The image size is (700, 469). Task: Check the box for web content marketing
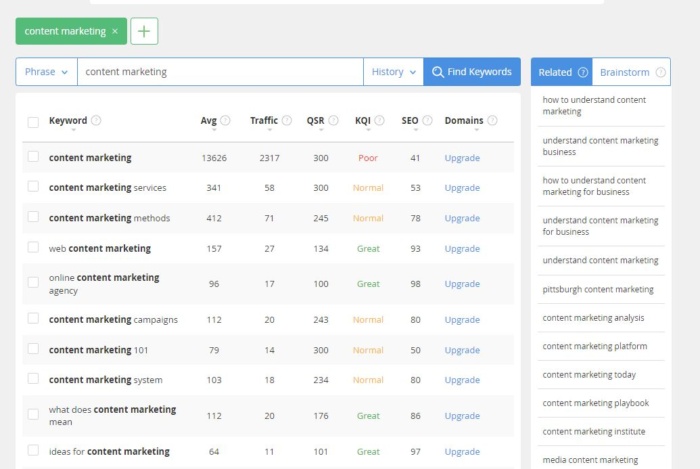pos(33,247)
